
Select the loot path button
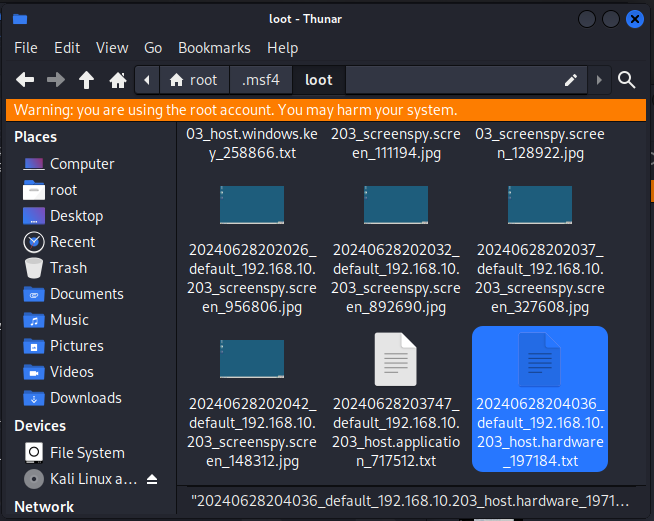click(x=319, y=80)
